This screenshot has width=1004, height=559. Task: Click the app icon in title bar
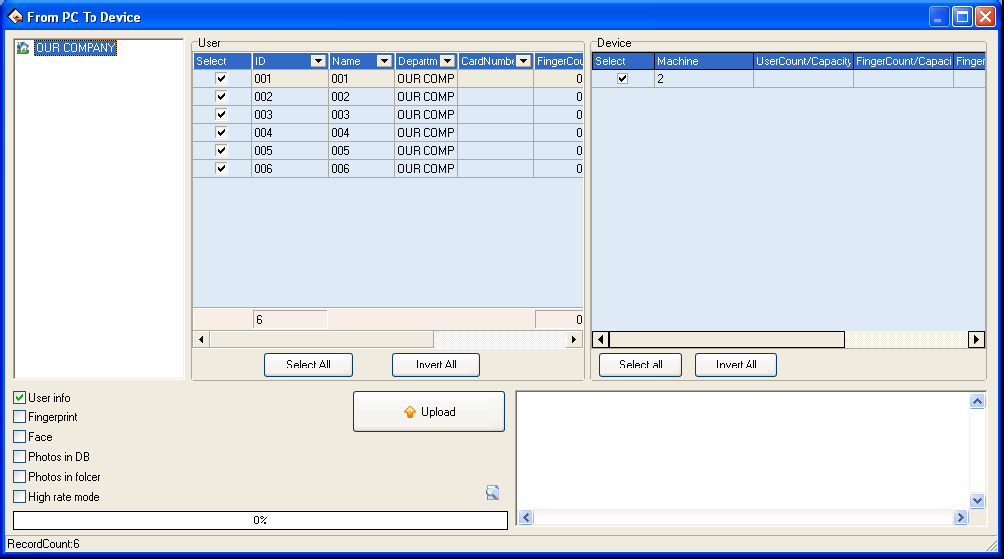pos(15,17)
